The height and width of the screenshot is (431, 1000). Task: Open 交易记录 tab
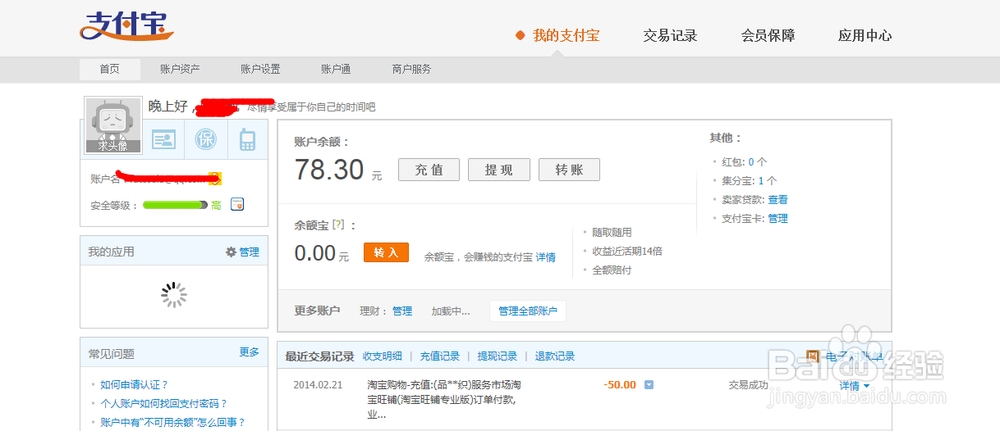(x=670, y=35)
